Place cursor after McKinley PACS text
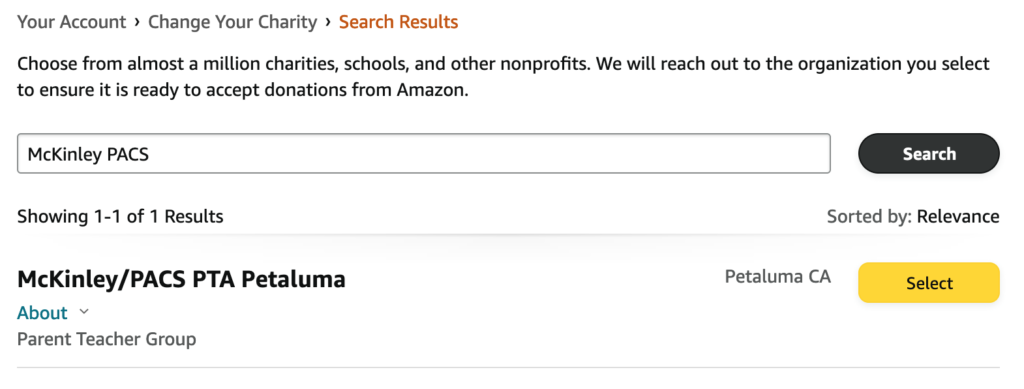The image size is (1024, 389). coord(152,154)
